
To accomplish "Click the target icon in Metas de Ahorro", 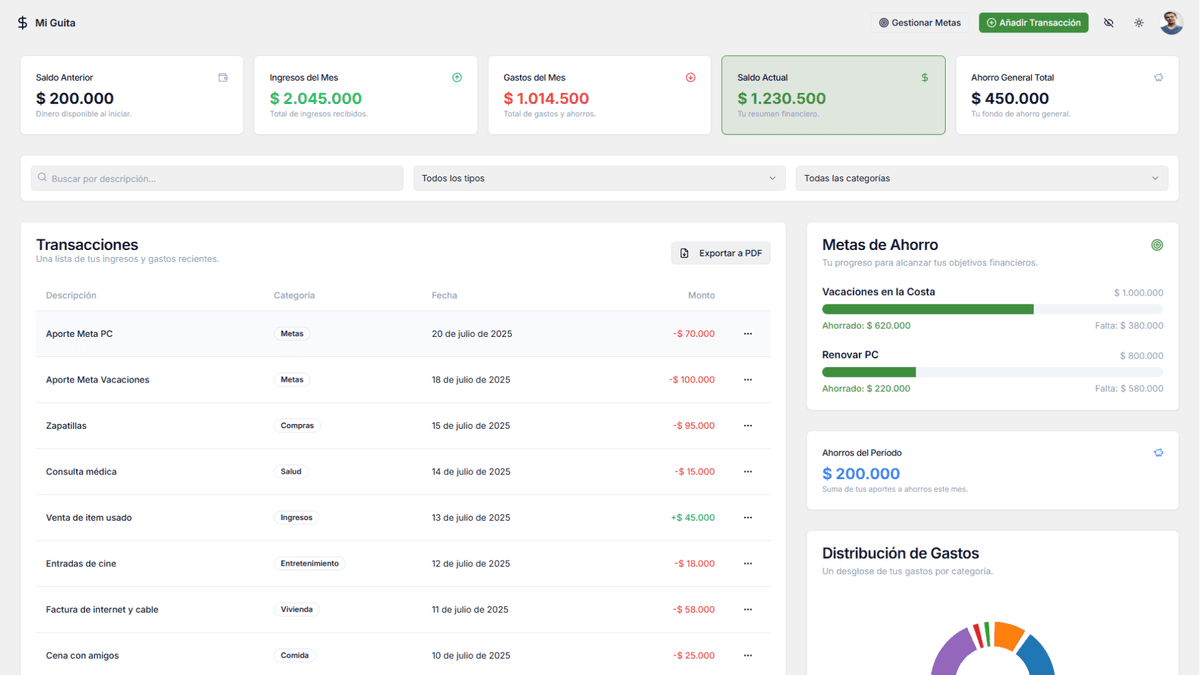I will pos(1157,245).
